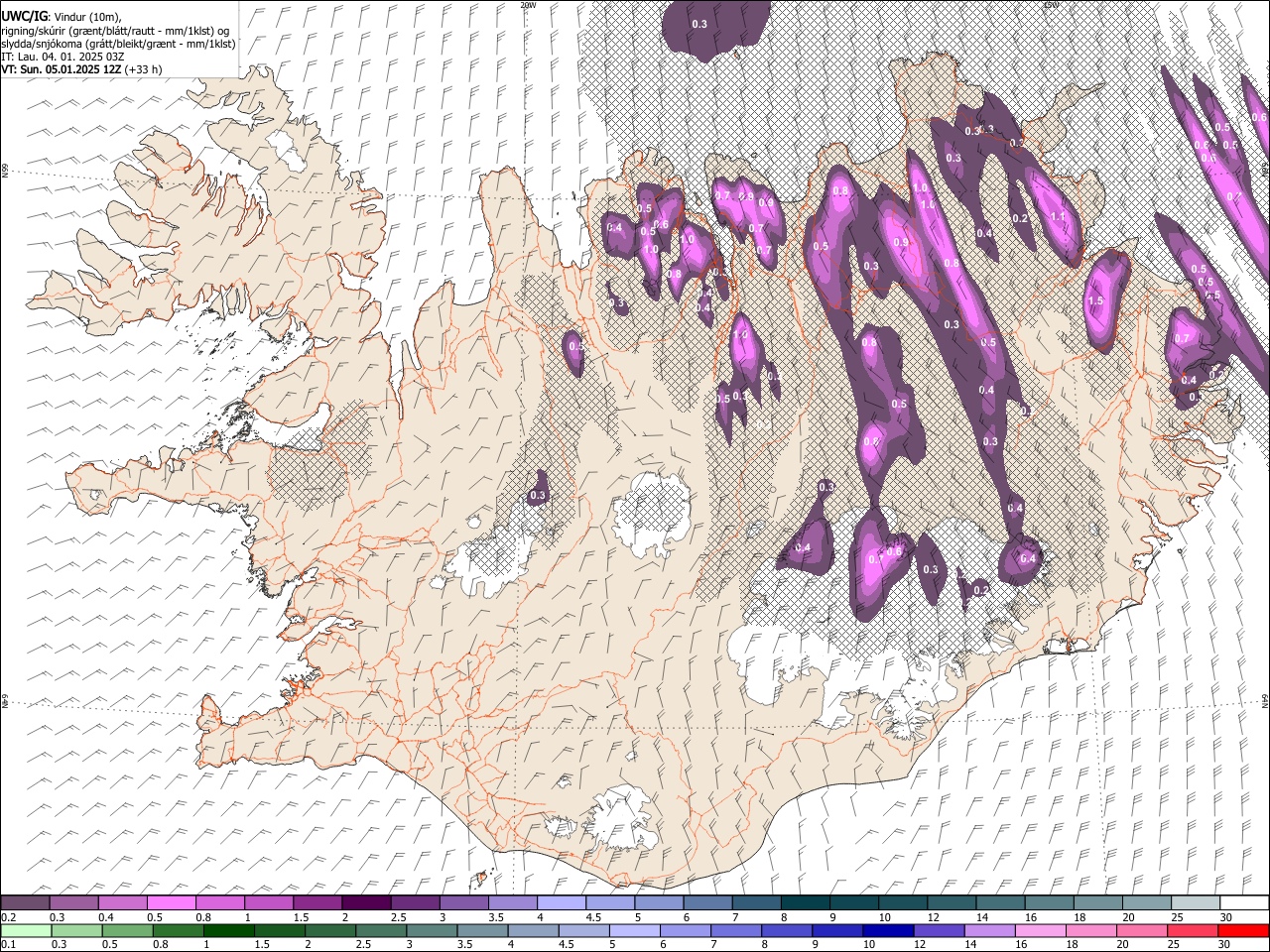Select the darkest purple 2 swatch in top legend

pyautogui.click(x=365, y=903)
